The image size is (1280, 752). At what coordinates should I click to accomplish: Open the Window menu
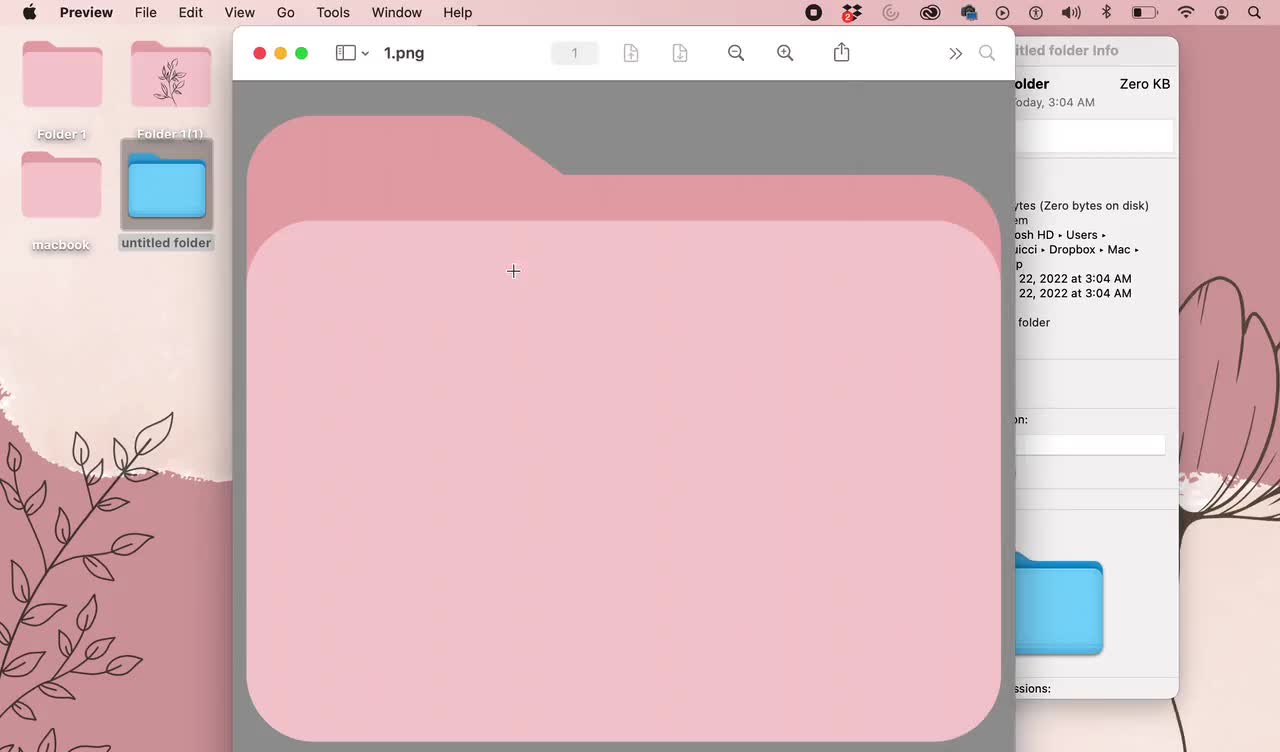pyautogui.click(x=396, y=12)
